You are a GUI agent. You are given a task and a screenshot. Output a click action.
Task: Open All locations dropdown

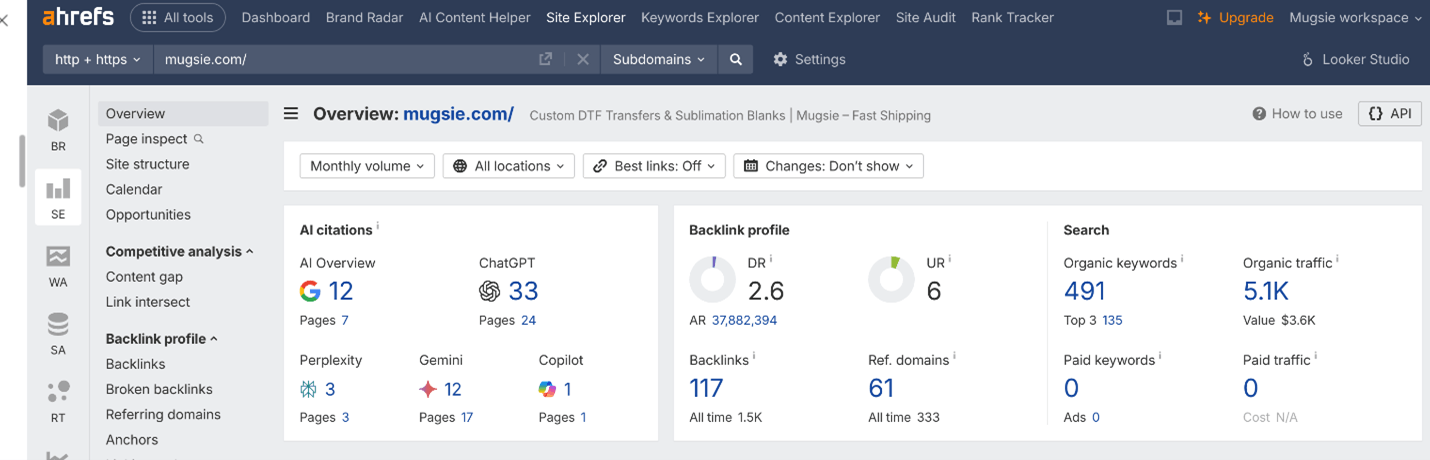click(x=509, y=166)
